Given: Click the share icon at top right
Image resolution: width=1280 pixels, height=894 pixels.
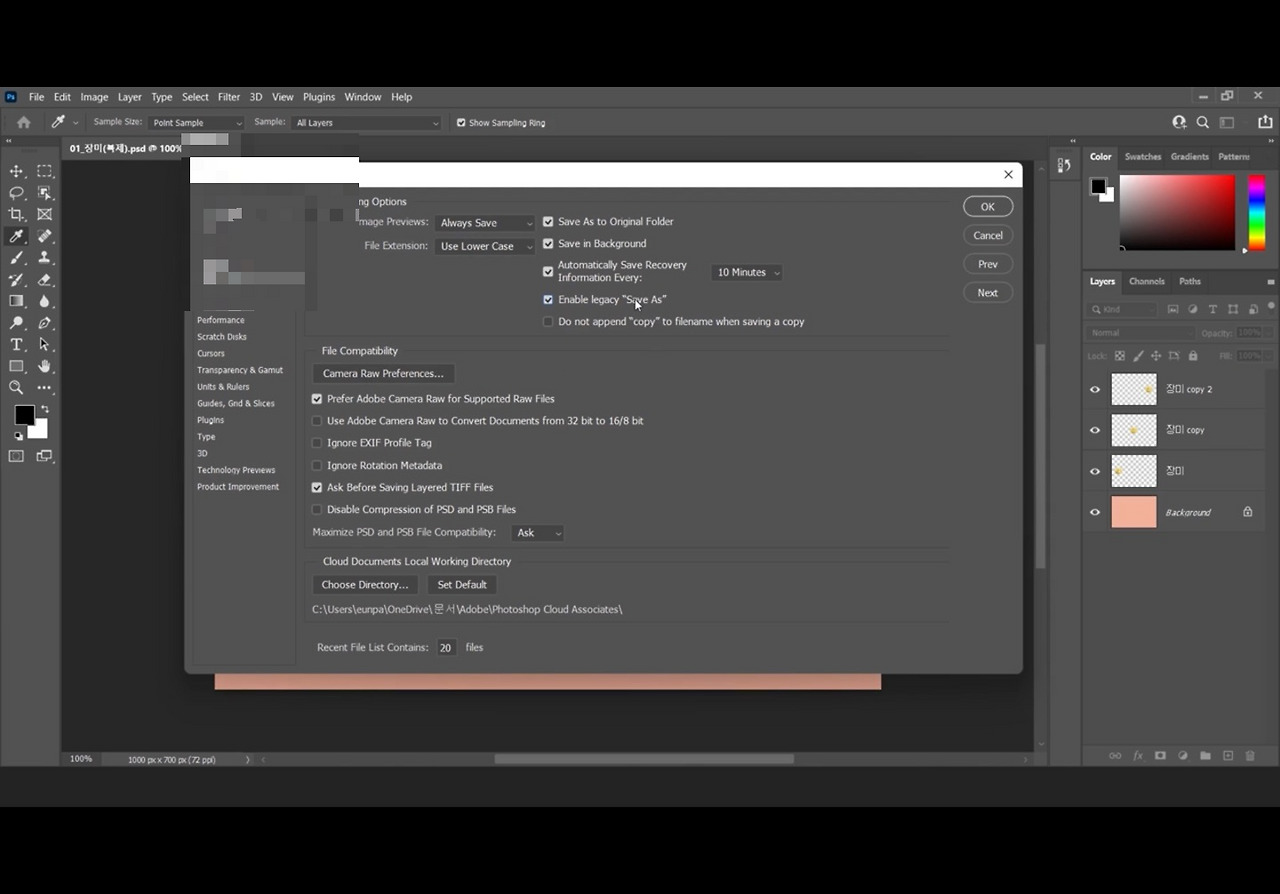Looking at the screenshot, I should 1265,122.
